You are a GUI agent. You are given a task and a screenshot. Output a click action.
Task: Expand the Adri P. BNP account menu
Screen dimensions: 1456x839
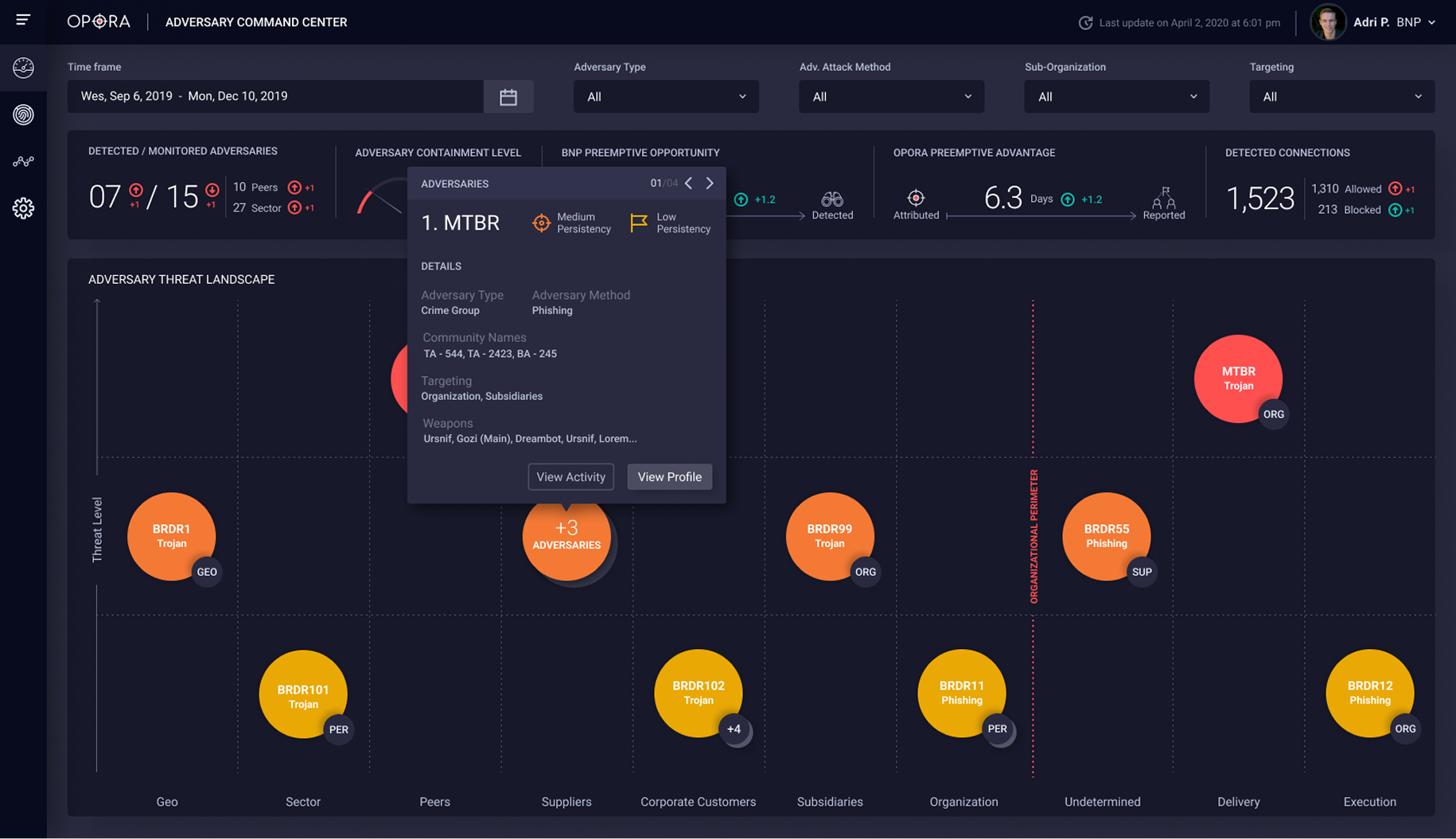tap(1431, 22)
